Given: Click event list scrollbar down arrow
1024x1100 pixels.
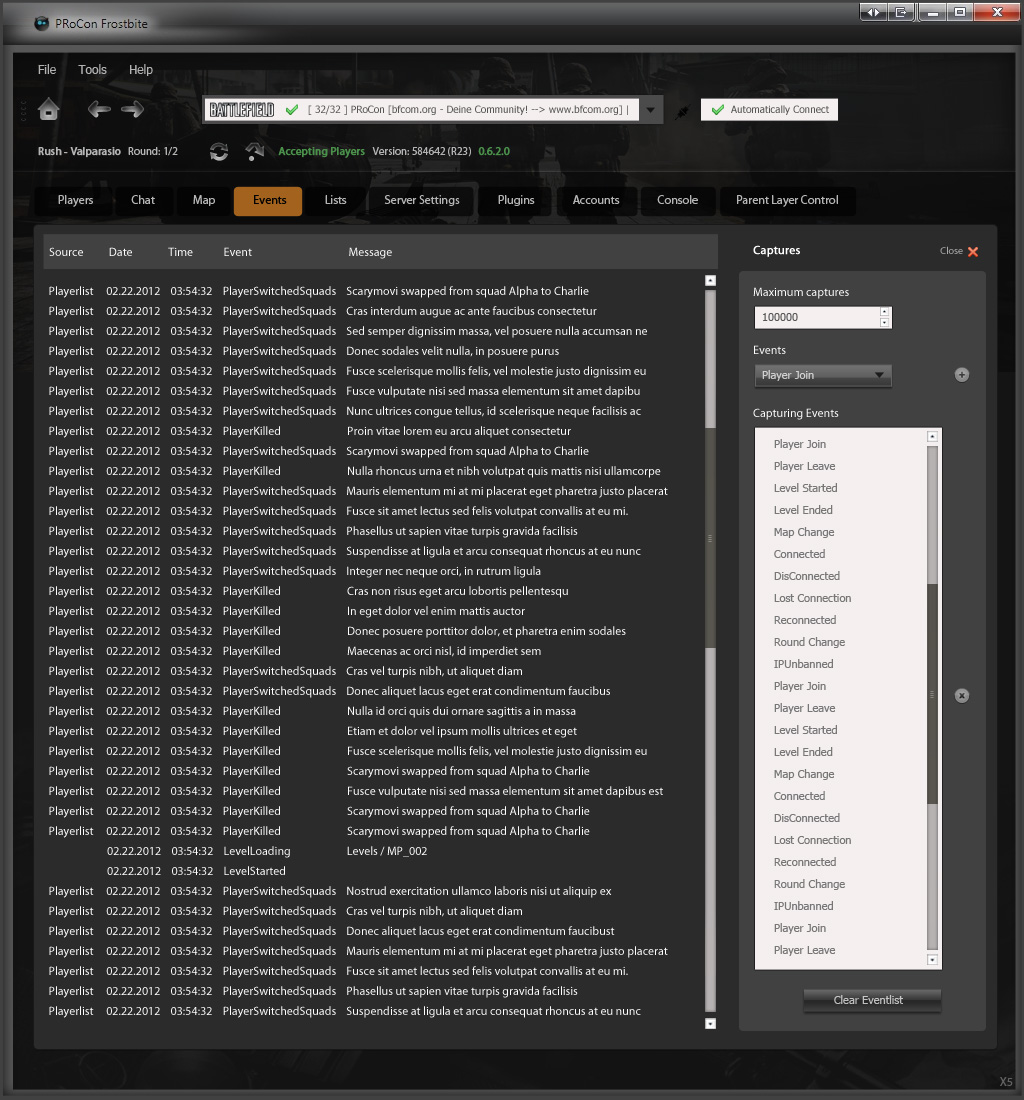Looking at the screenshot, I should coord(710,1024).
